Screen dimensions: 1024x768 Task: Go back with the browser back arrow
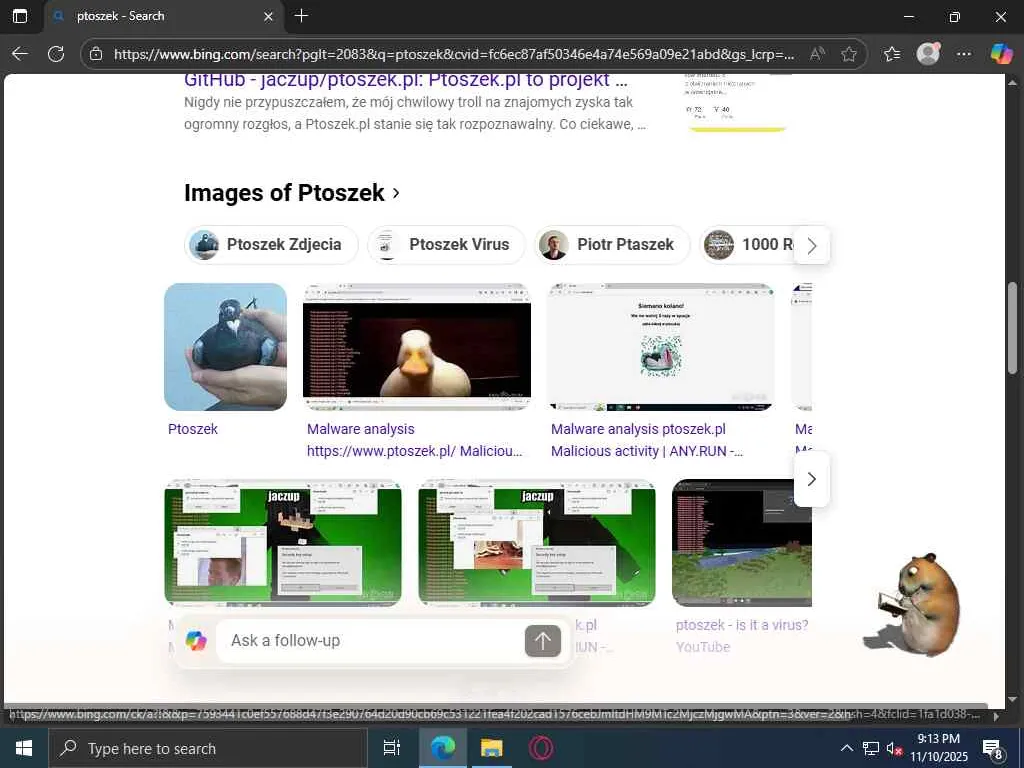click(20, 54)
